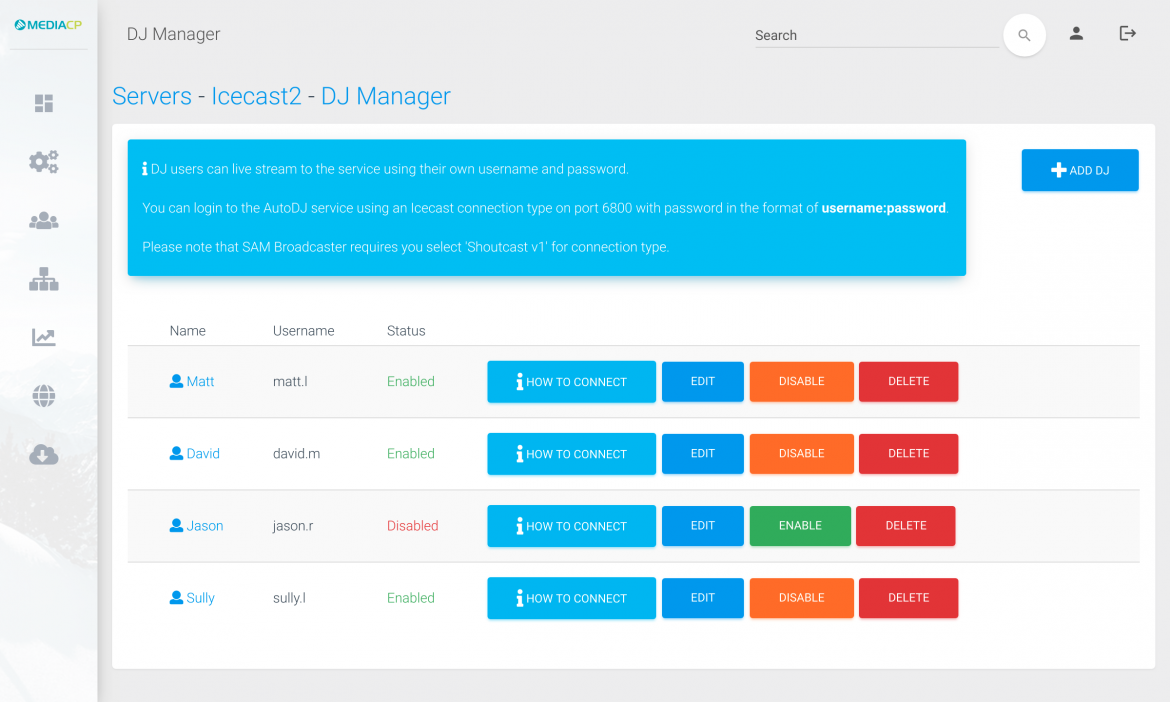1170x702 pixels.
Task: Delete the Jason DJ account
Action: click(906, 526)
